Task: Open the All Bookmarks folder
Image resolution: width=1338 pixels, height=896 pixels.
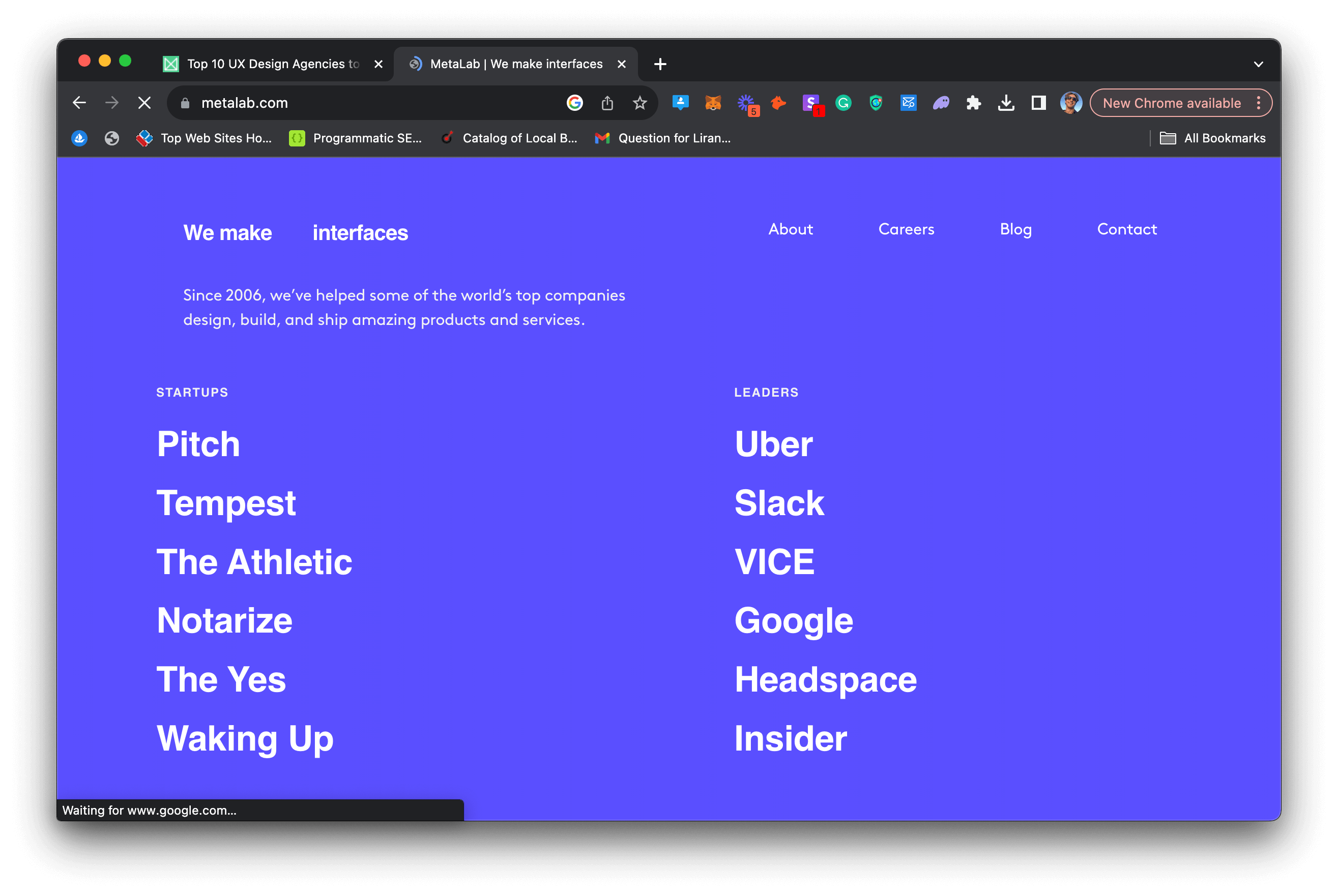Action: 1212,138
